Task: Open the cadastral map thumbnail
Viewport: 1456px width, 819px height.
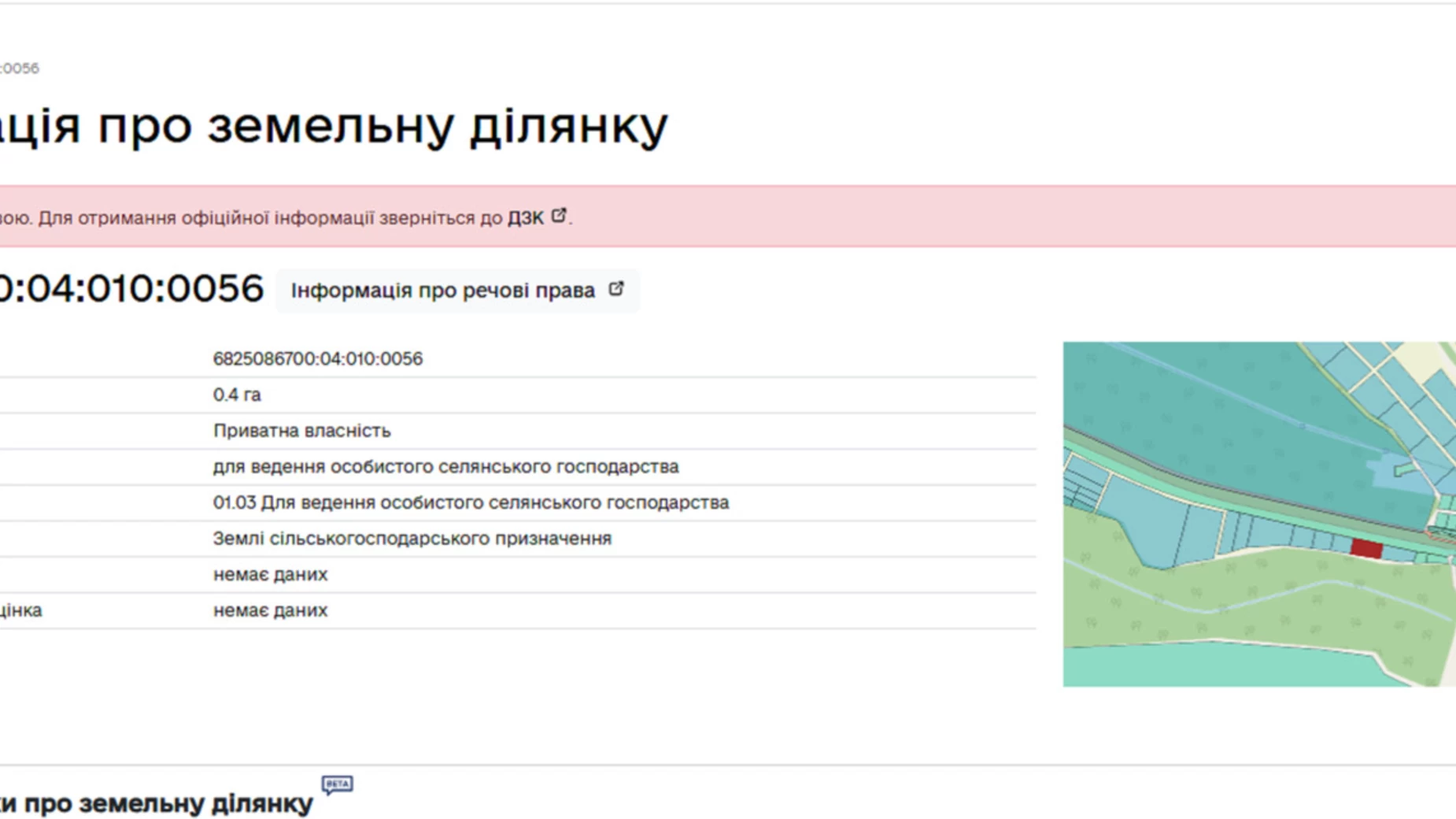Action: 1259,514
